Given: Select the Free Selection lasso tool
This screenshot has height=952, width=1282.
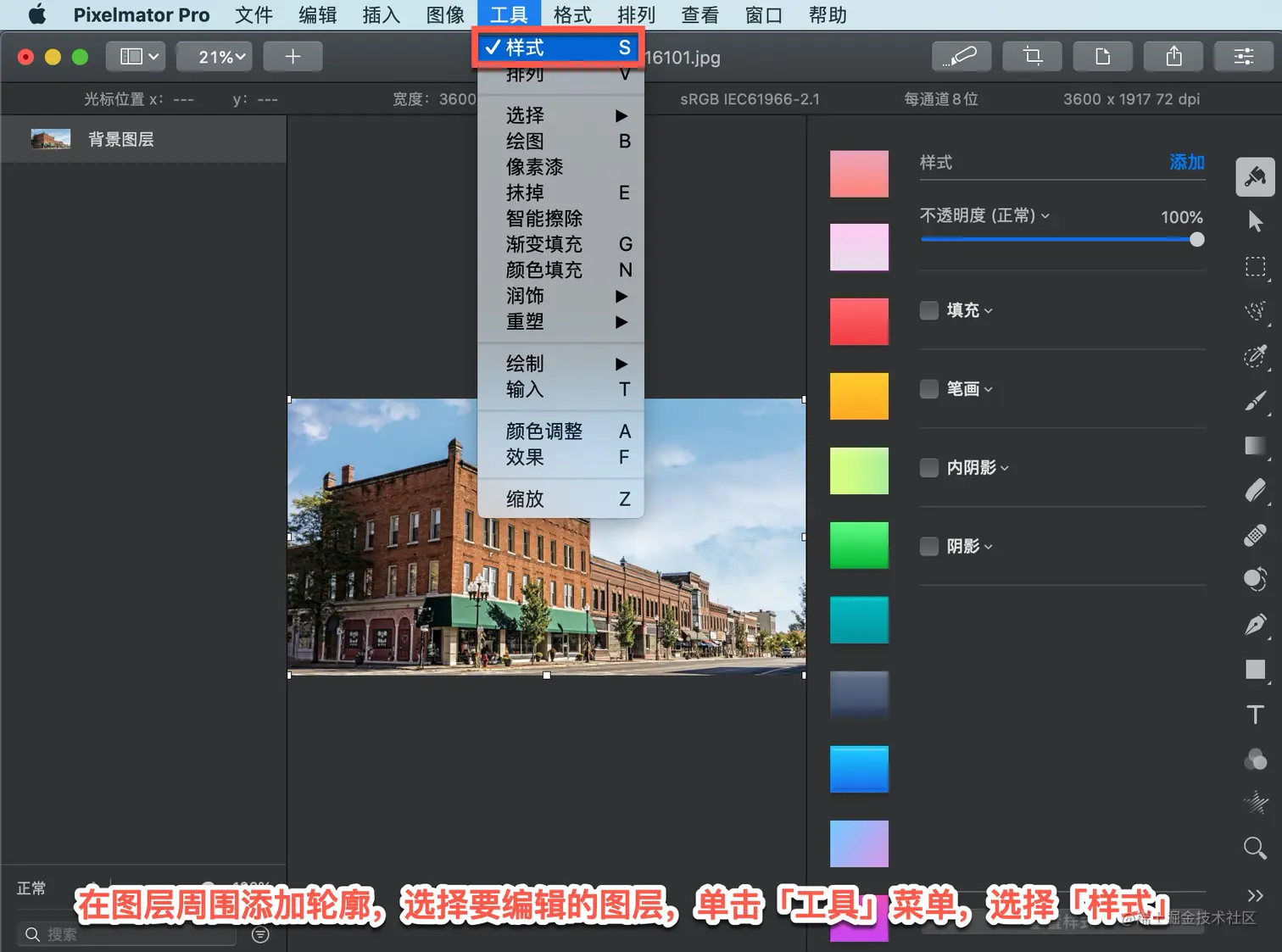Looking at the screenshot, I should click(x=1256, y=311).
